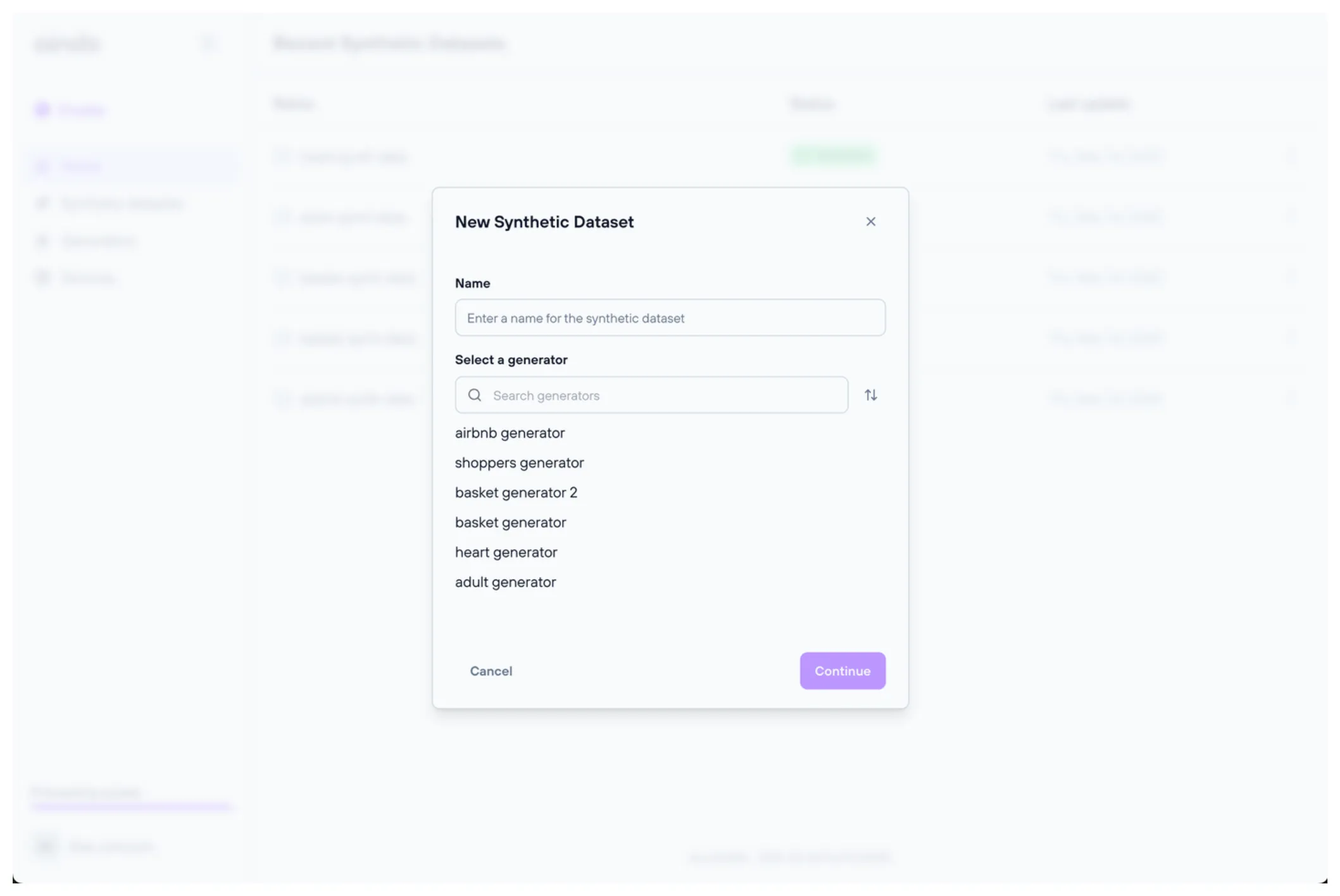This screenshot has width=1340, height=896.
Task: Choose the shoppers generator
Action: click(x=519, y=463)
